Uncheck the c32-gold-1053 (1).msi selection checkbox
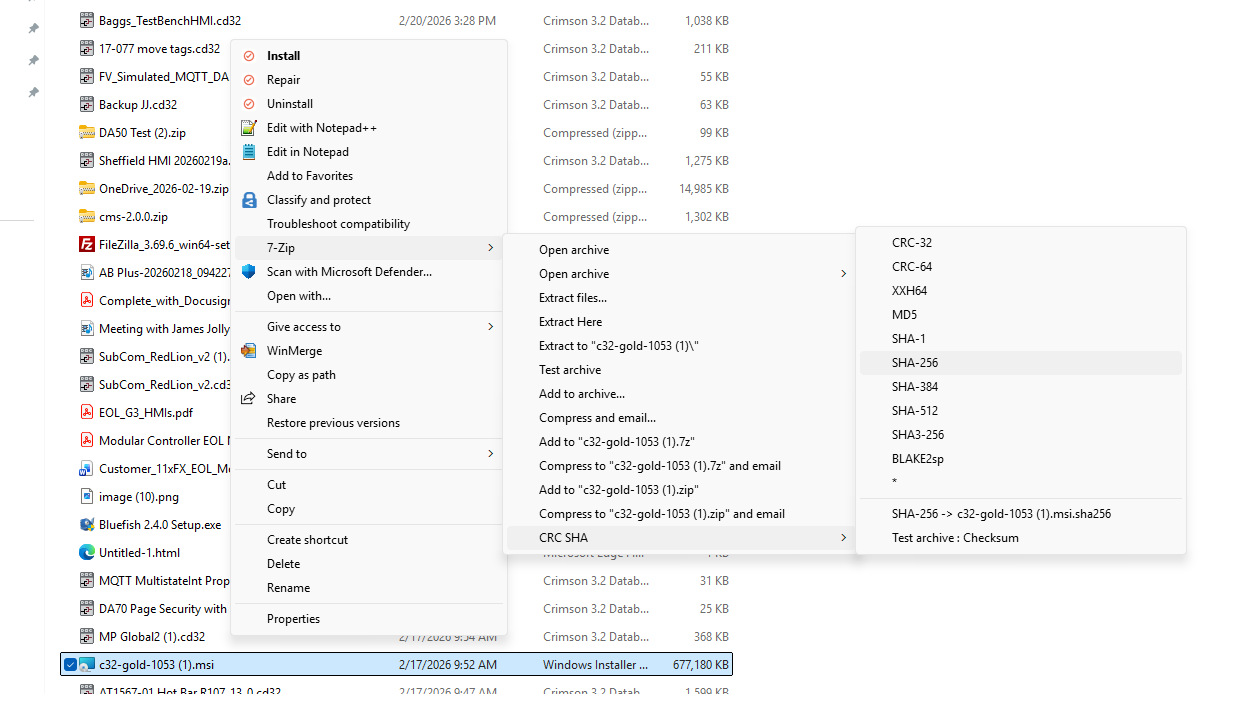 pyautogui.click(x=70, y=665)
